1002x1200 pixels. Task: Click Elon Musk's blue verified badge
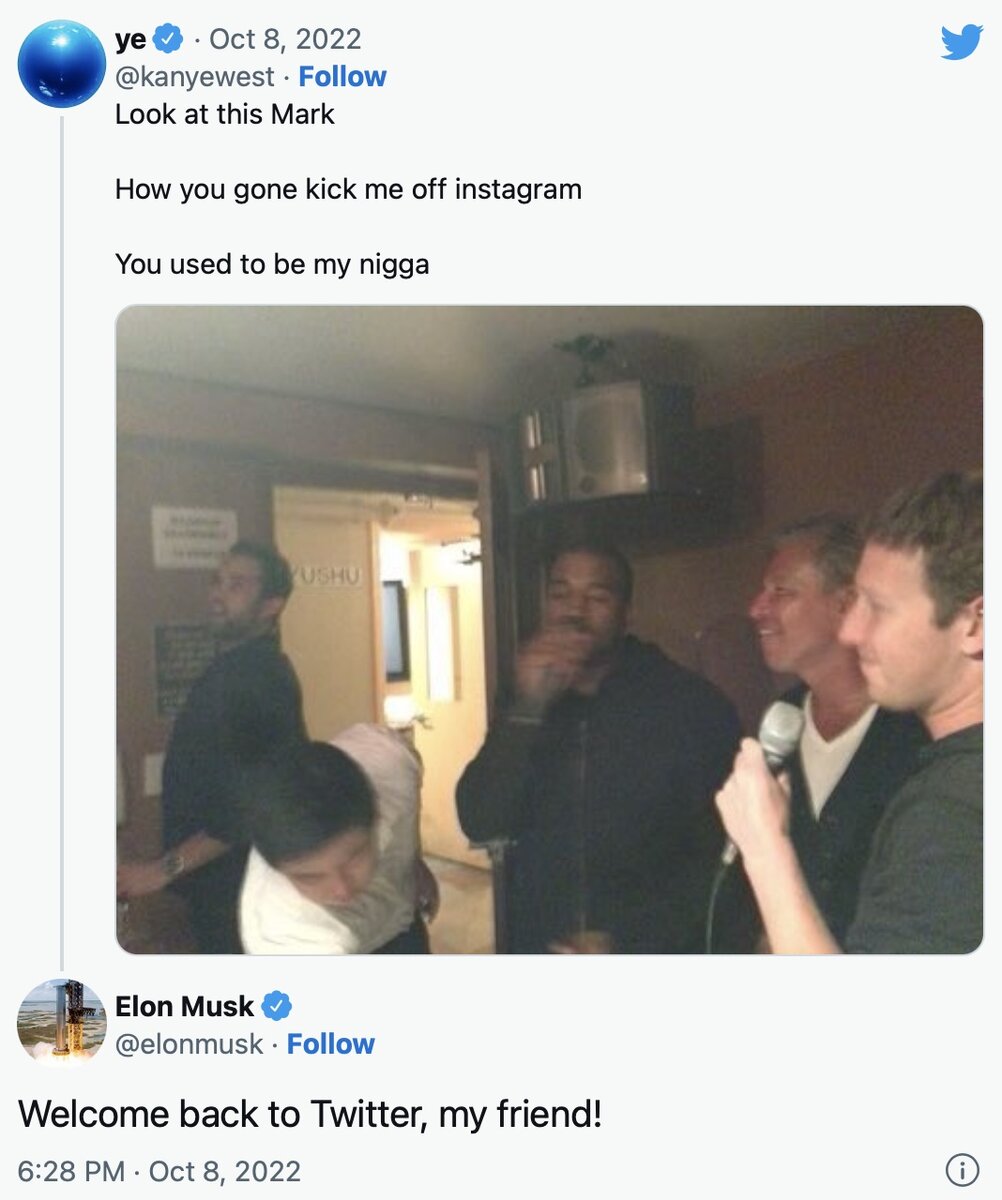pos(276,1006)
